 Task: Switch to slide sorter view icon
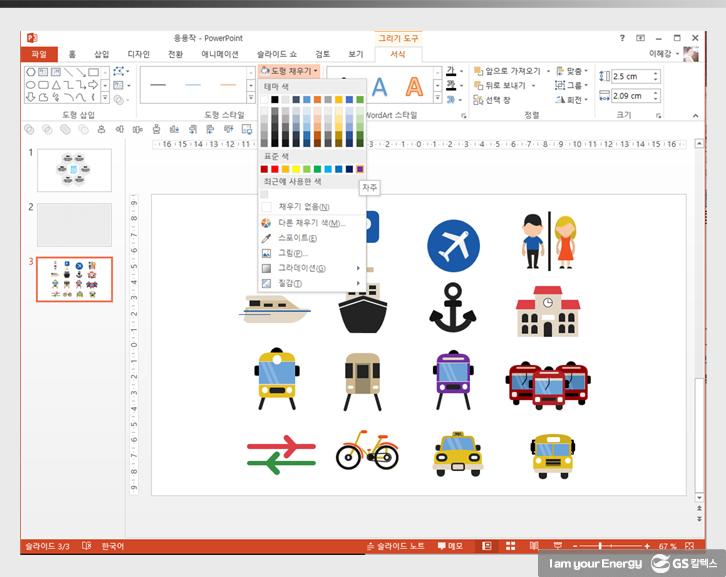509,546
